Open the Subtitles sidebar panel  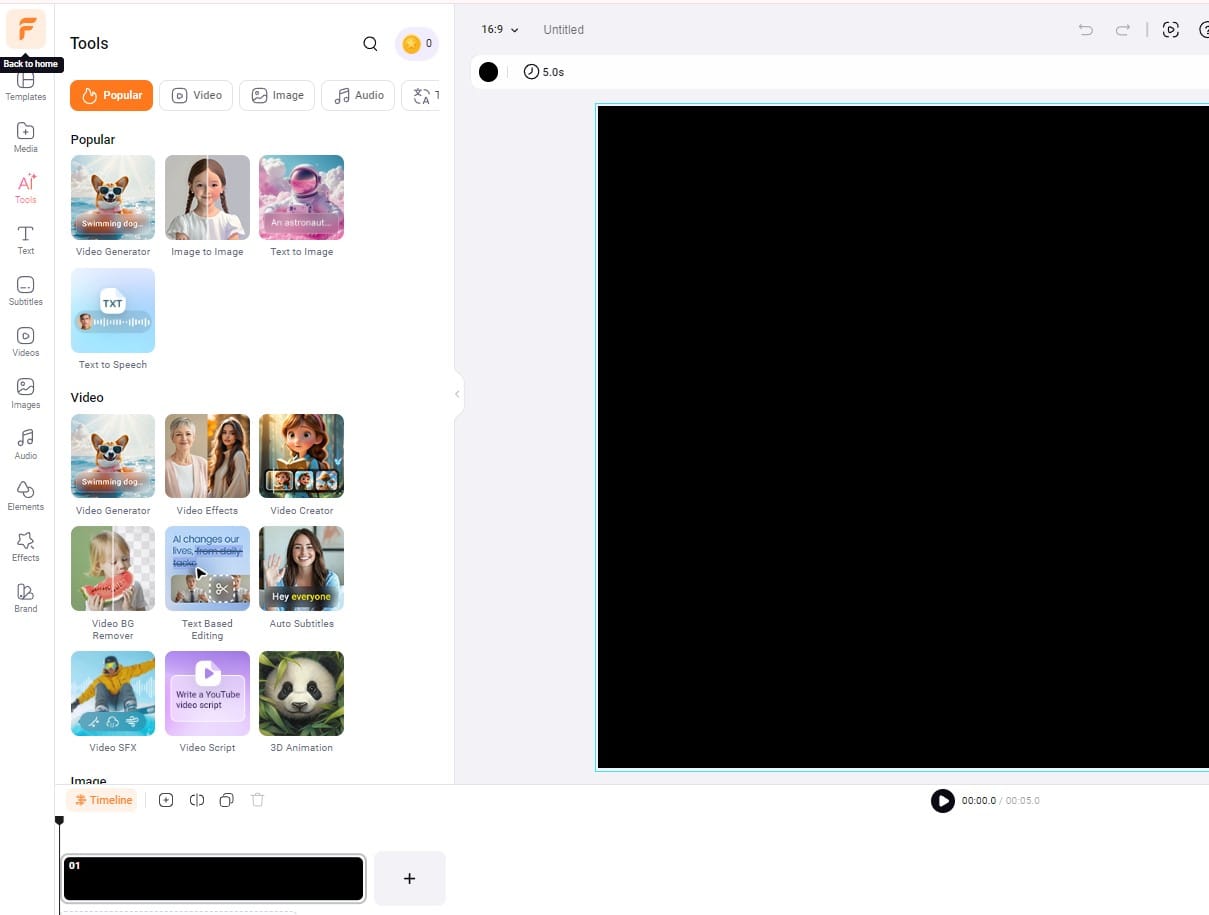point(26,290)
